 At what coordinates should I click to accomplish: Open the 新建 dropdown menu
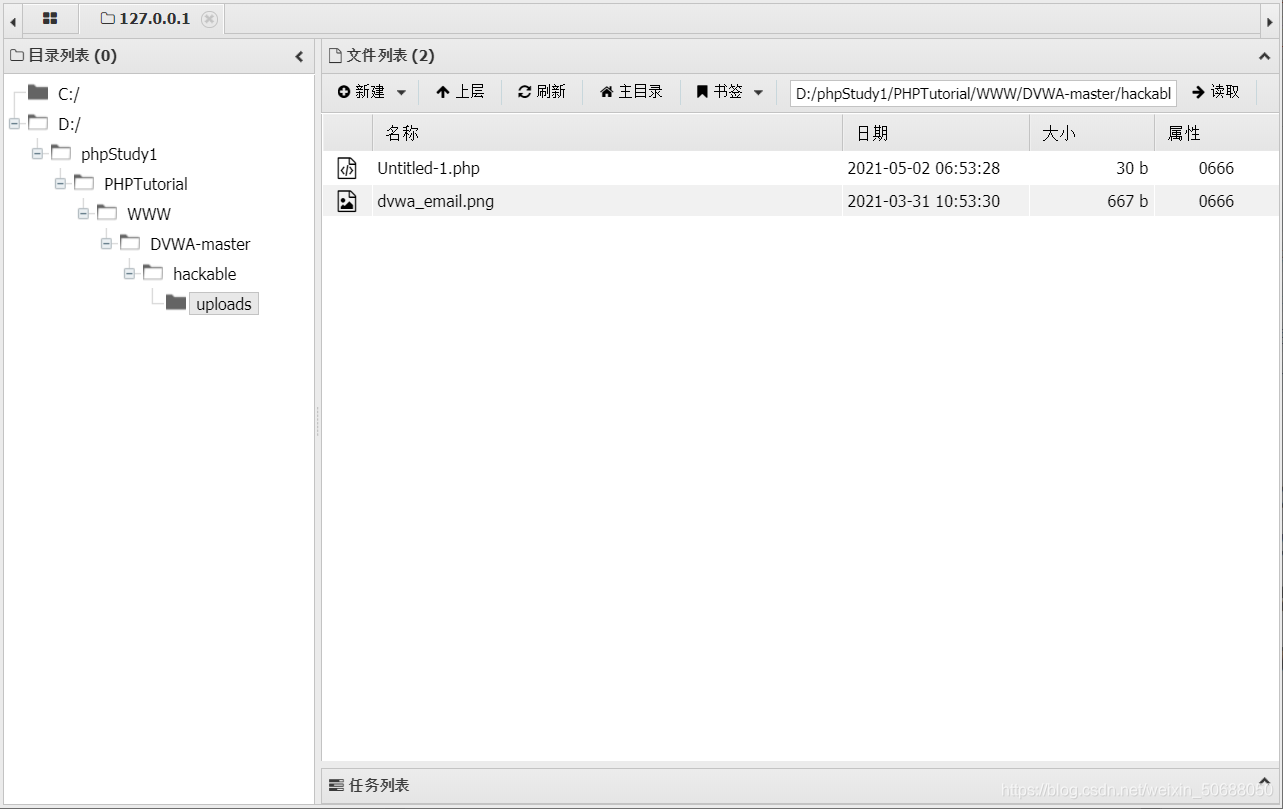click(x=372, y=92)
